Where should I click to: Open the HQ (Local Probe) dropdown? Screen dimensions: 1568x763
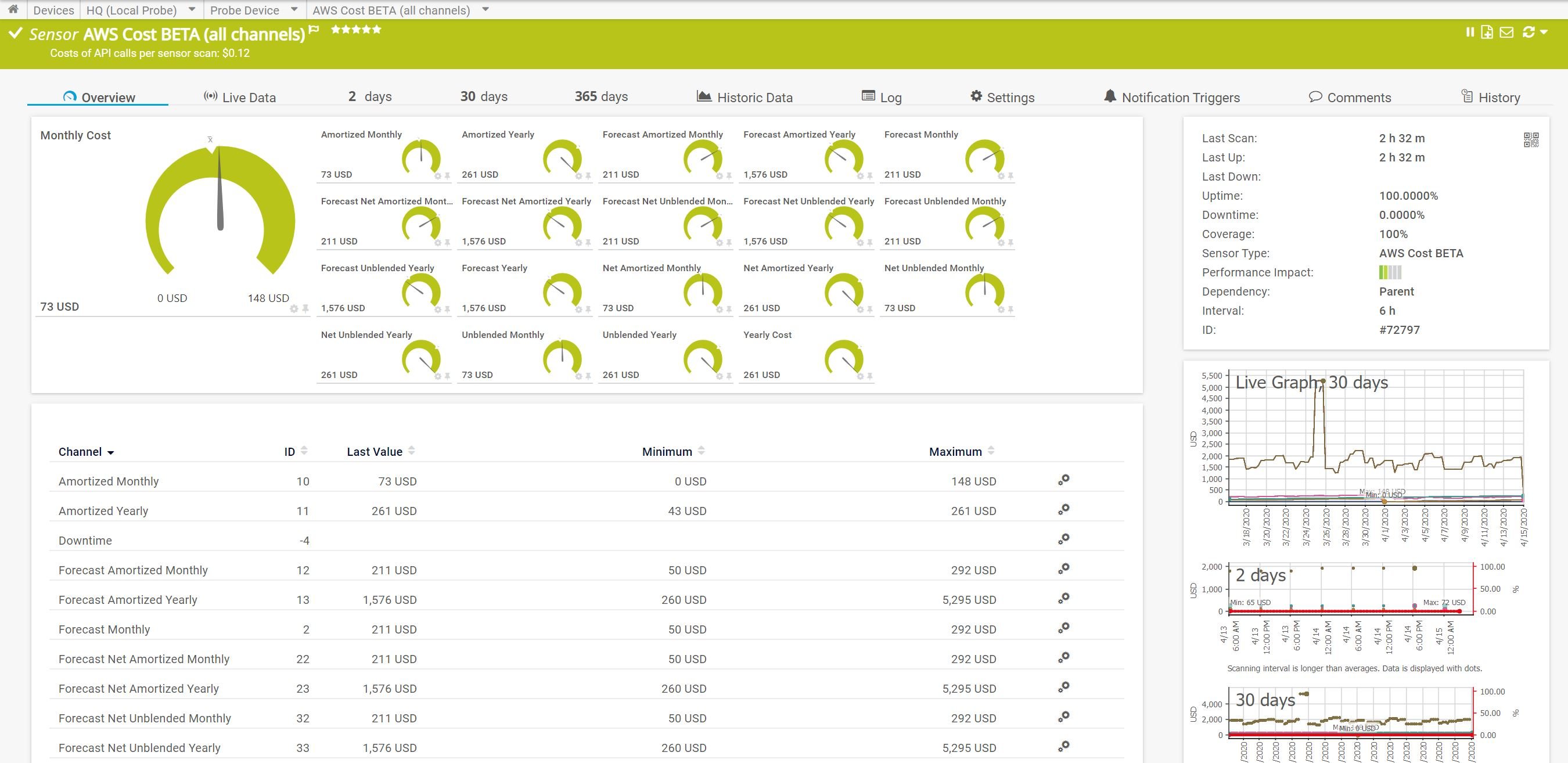[x=192, y=10]
